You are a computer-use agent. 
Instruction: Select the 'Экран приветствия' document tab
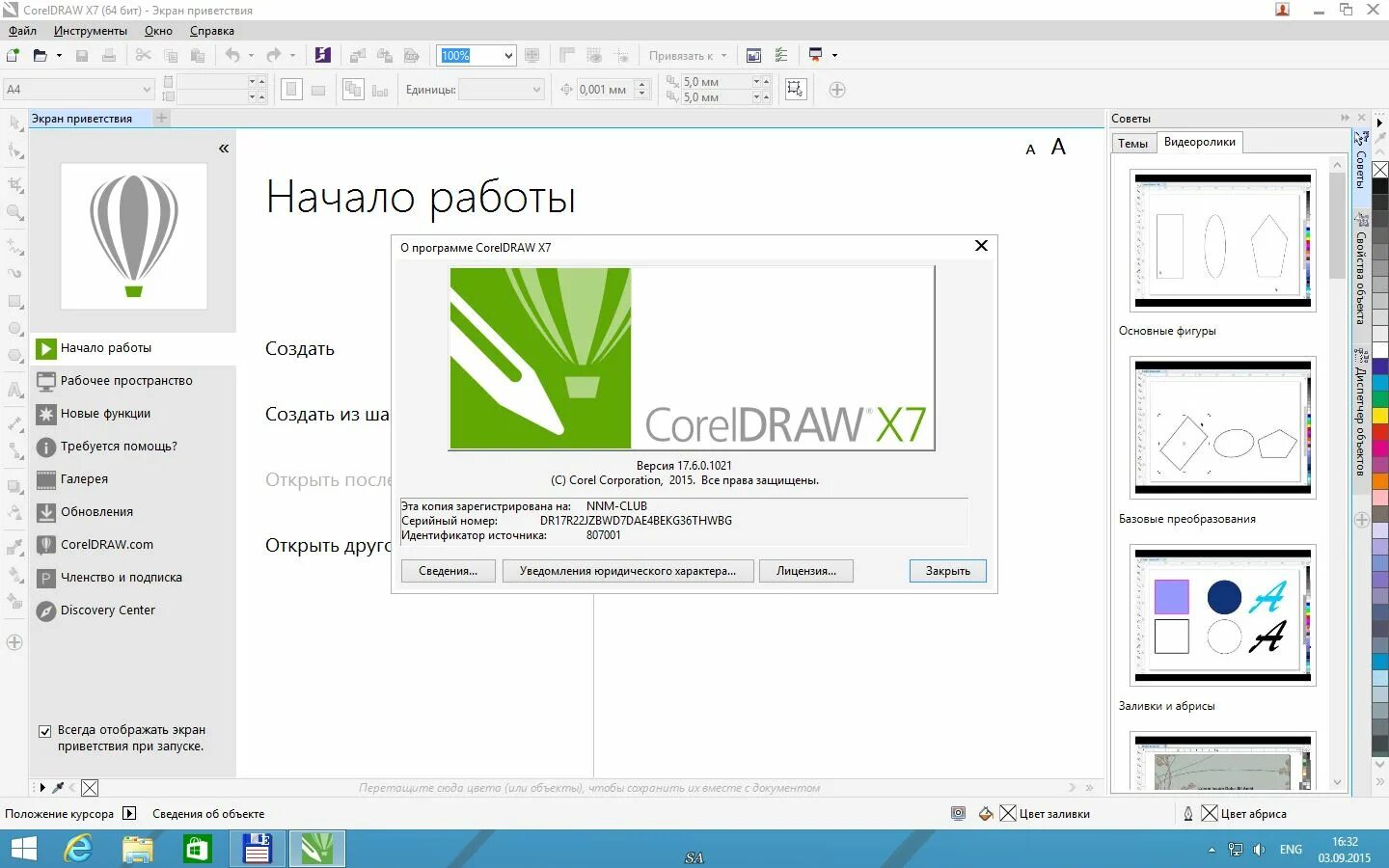click(82, 119)
